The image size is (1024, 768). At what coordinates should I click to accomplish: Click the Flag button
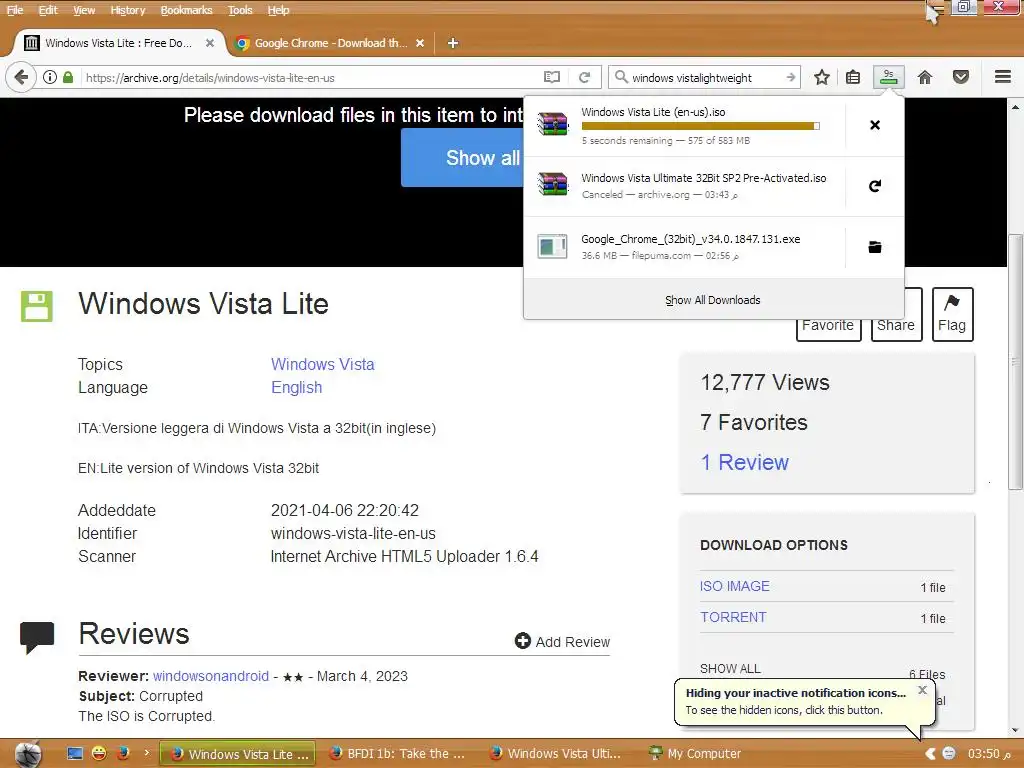pyautogui.click(x=952, y=314)
